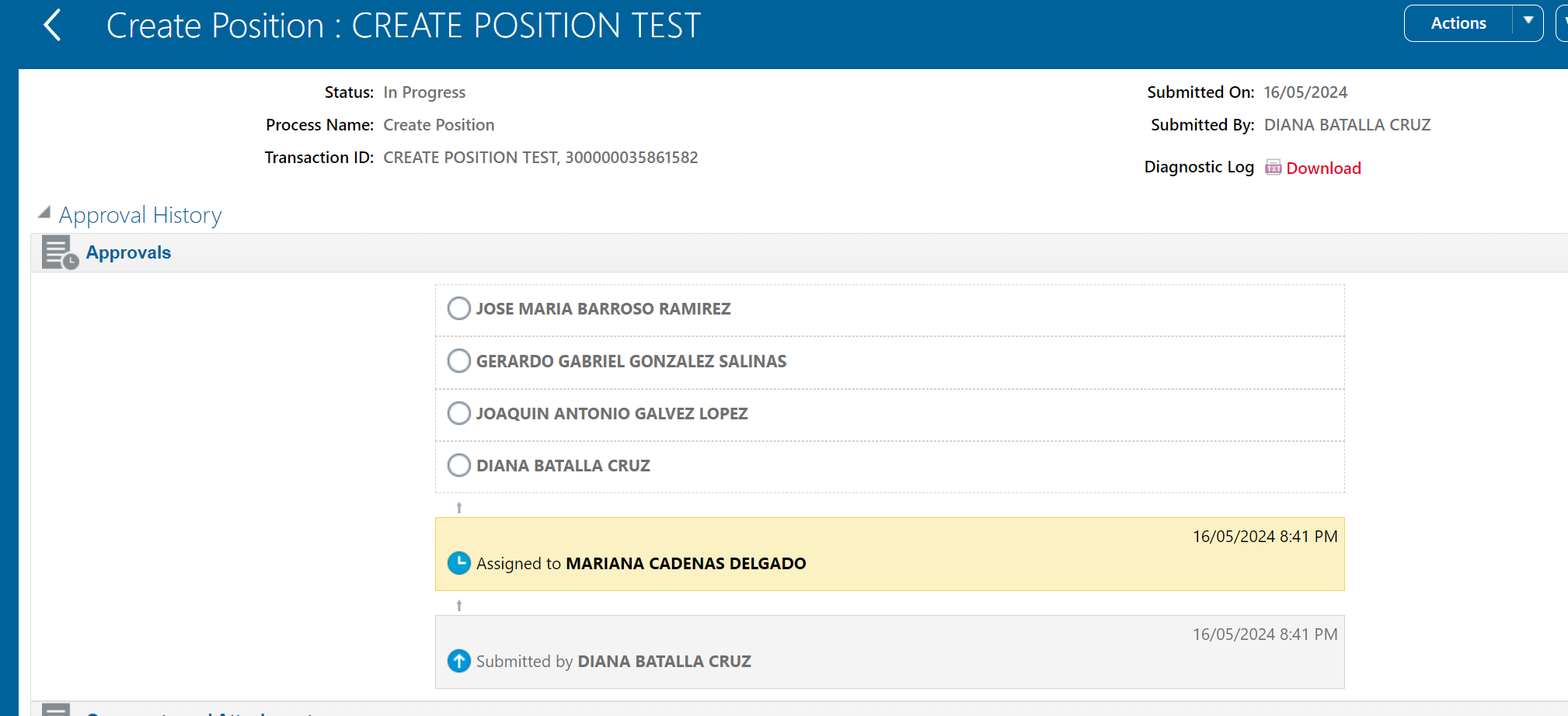
Task: Click the Approval History heading
Action: tap(141, 214)
